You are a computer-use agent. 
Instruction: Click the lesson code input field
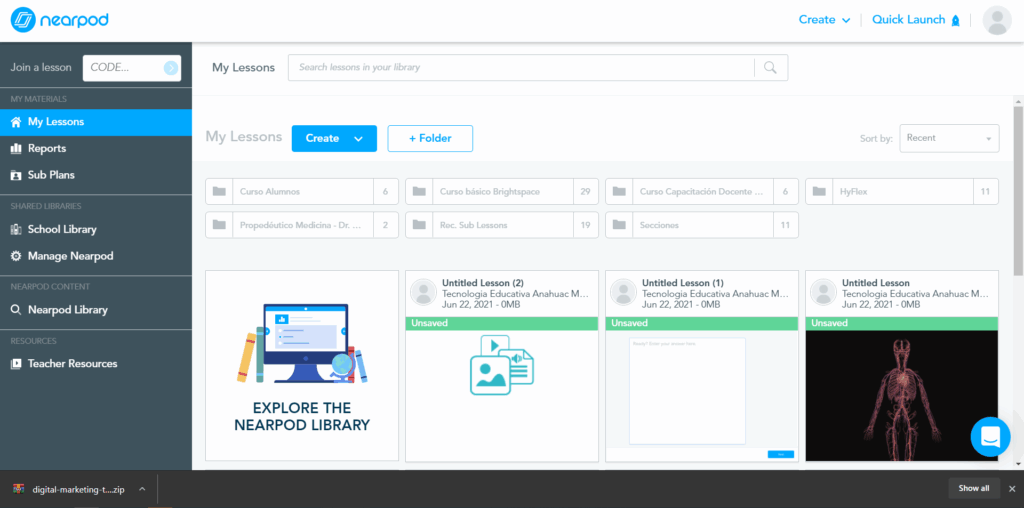click(122, 68)
